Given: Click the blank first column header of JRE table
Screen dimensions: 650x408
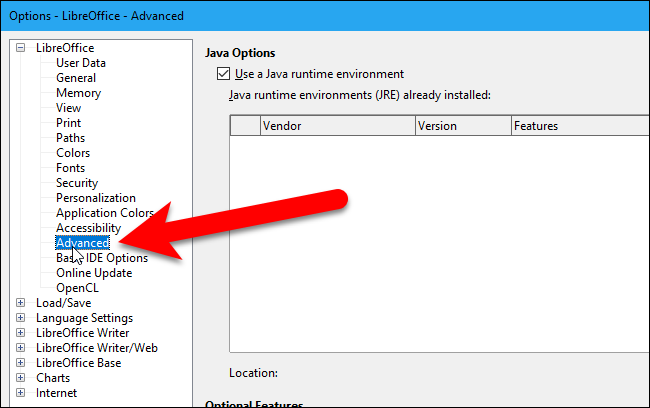Looking at the screenshot, I should coord(245,126).
